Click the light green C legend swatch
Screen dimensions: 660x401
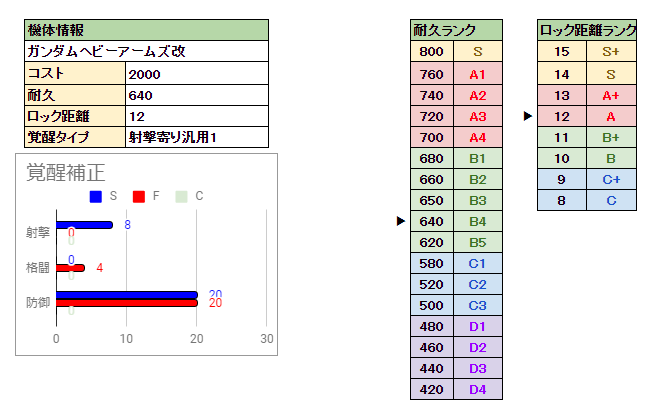(x=181, y=197)
